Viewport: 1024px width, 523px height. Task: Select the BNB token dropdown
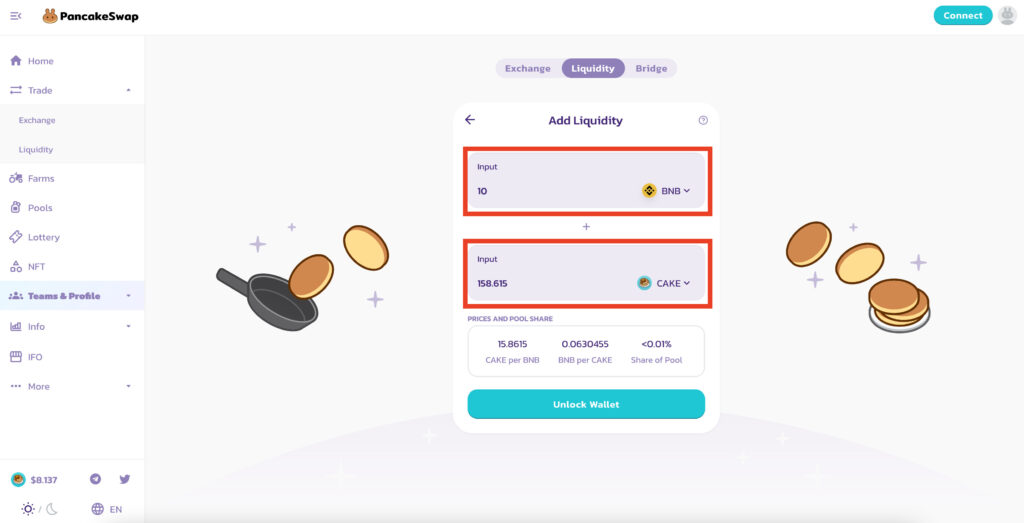tap(666, 191)
